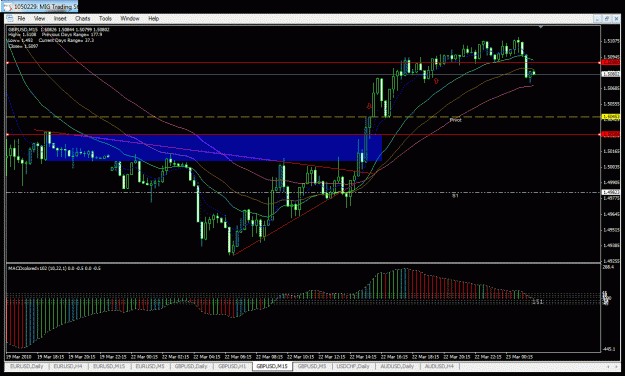Click the chart shift marker triangle
This screenshot has width=625, height=376.
[540, 27]
